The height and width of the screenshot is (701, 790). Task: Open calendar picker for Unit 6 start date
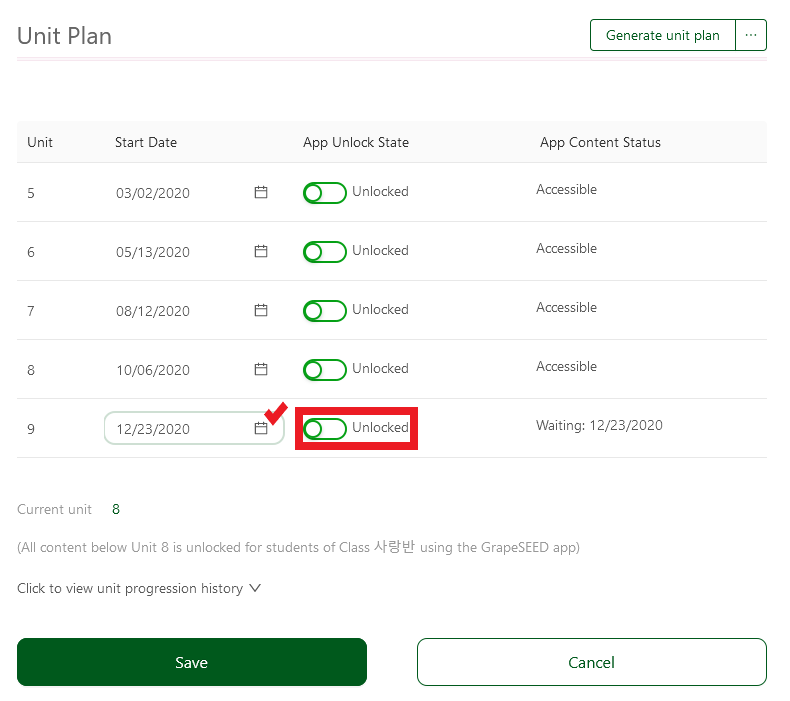[x=260, y=251]
